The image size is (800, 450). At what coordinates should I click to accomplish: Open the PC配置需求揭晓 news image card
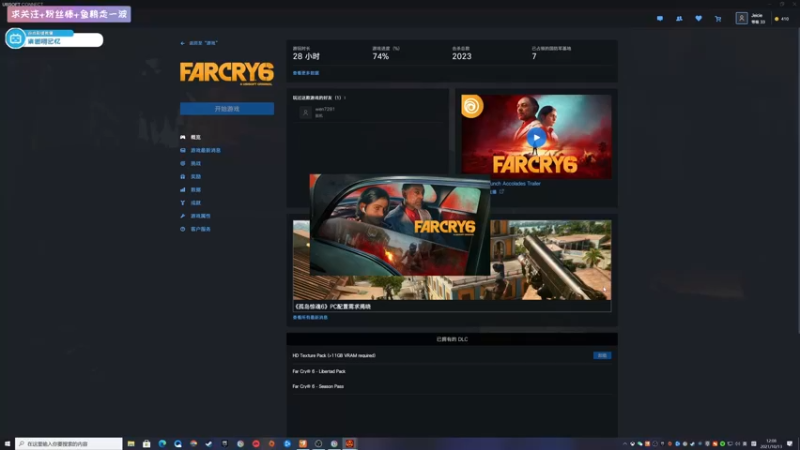(452, 265)
